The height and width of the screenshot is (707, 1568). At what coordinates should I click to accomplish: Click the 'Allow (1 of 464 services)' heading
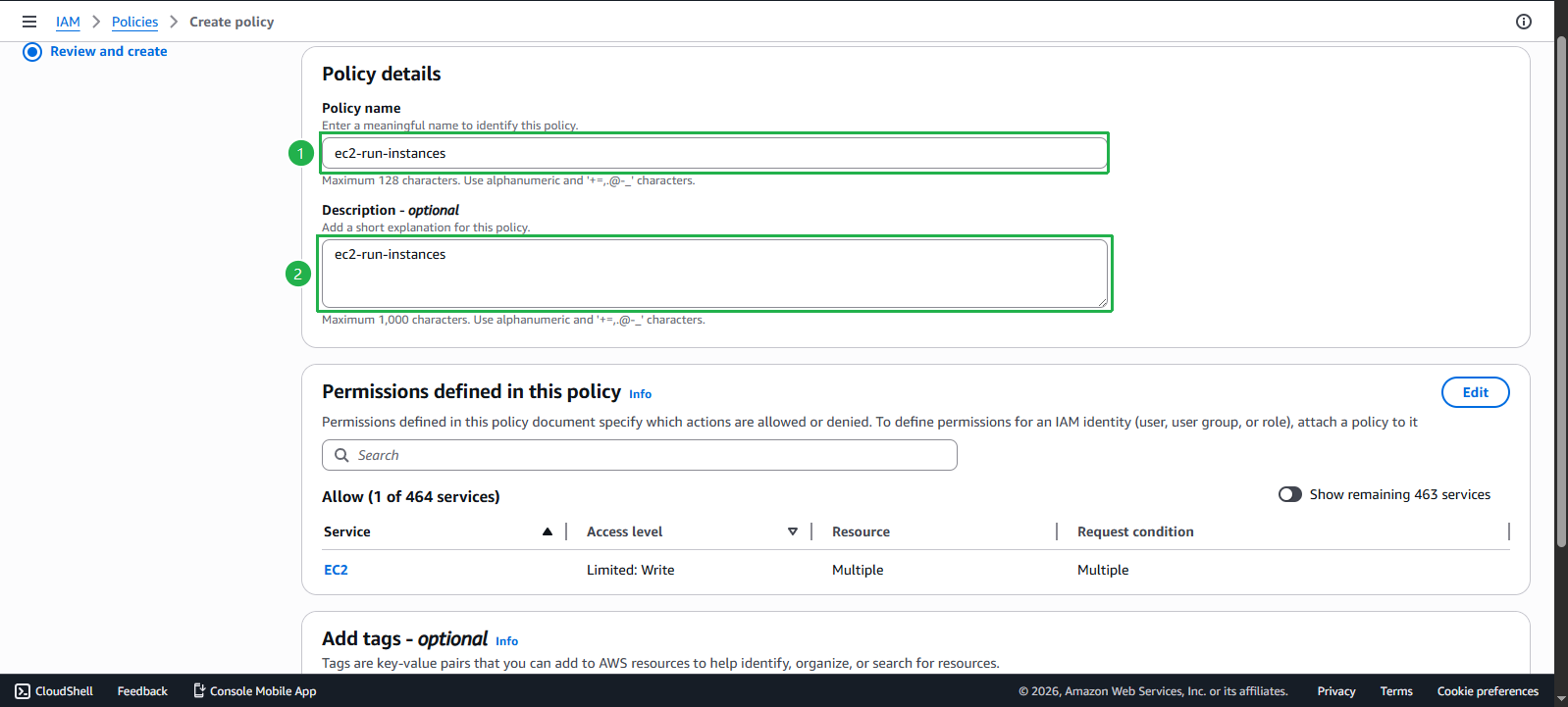pos(411,497)
